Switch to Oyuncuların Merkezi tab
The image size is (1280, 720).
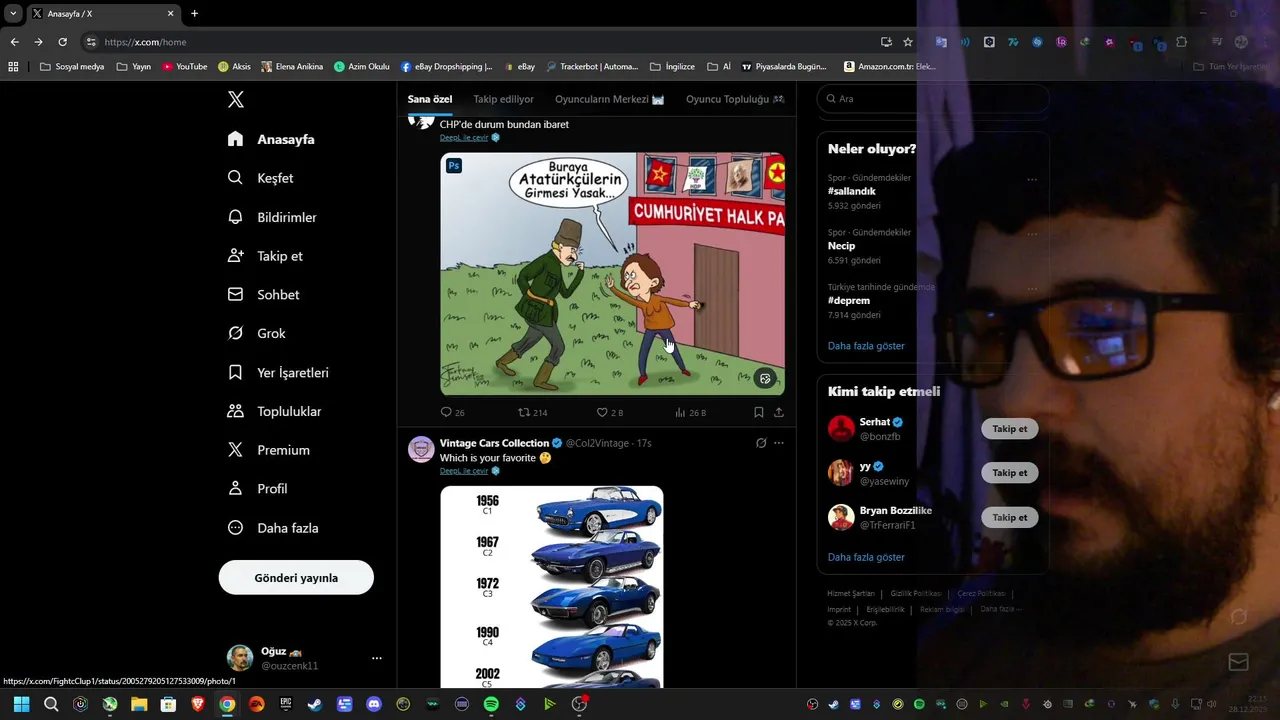point(609,99)
